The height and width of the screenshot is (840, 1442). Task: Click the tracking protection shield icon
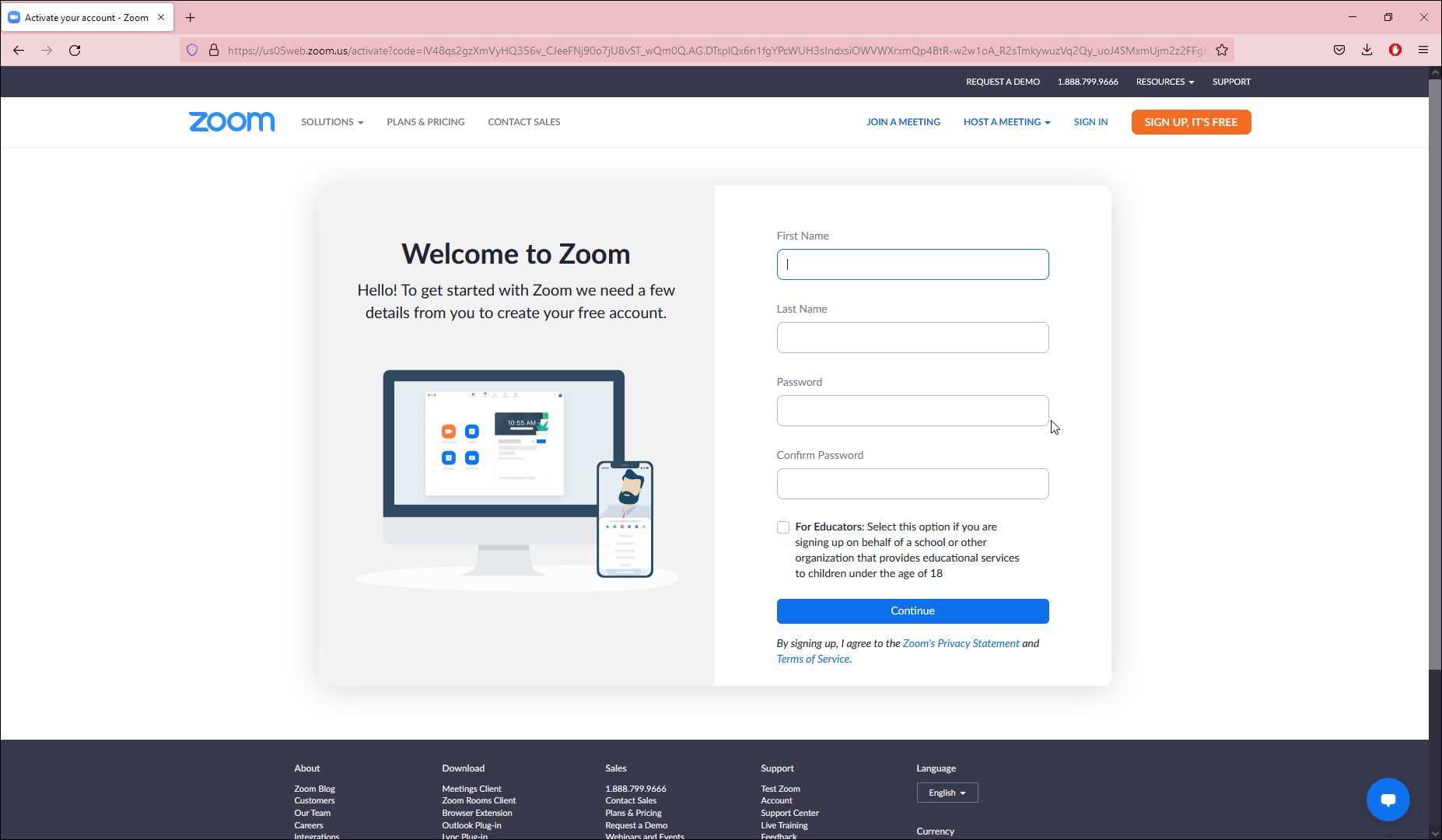tap(192, 51)
